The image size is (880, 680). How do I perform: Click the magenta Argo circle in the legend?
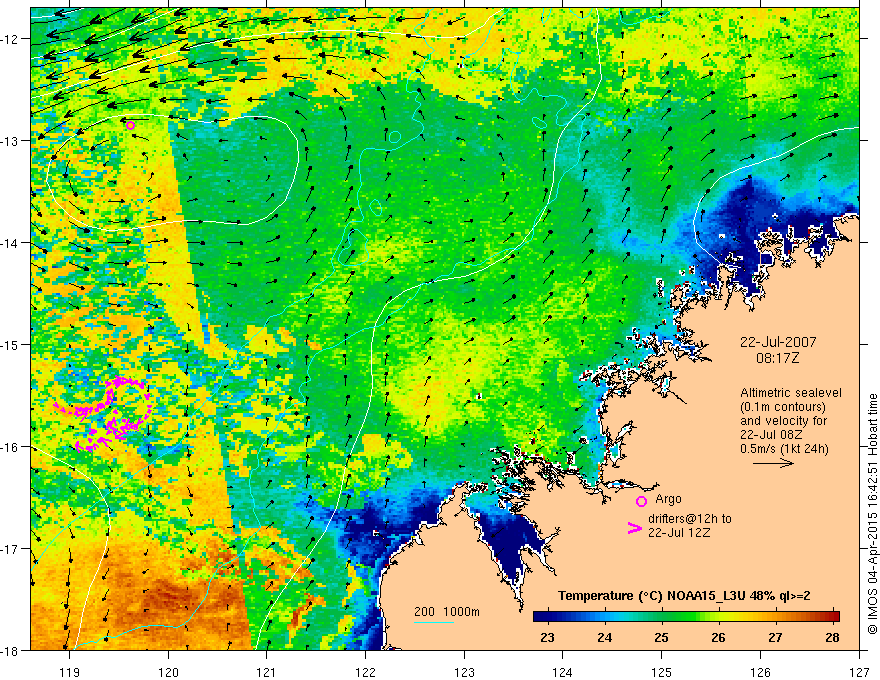point(641,501)
